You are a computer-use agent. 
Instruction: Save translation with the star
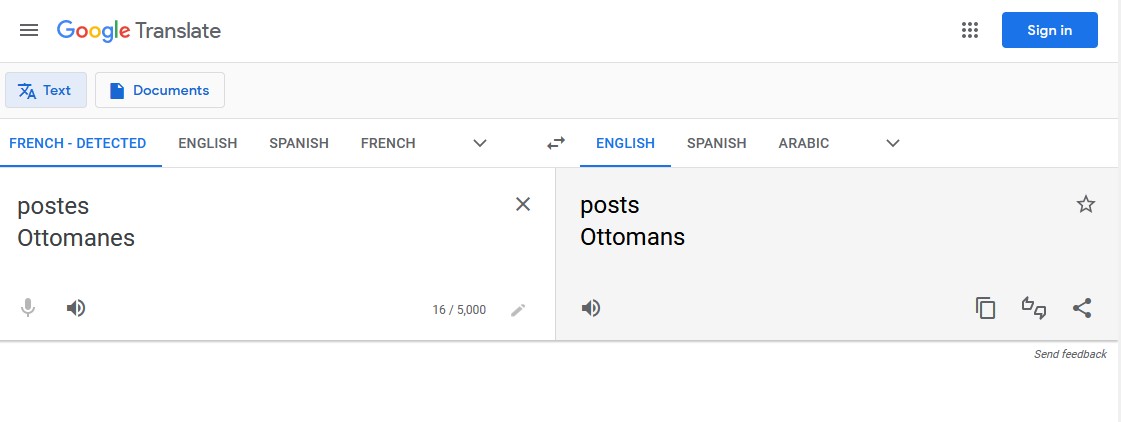[1085, 204]
